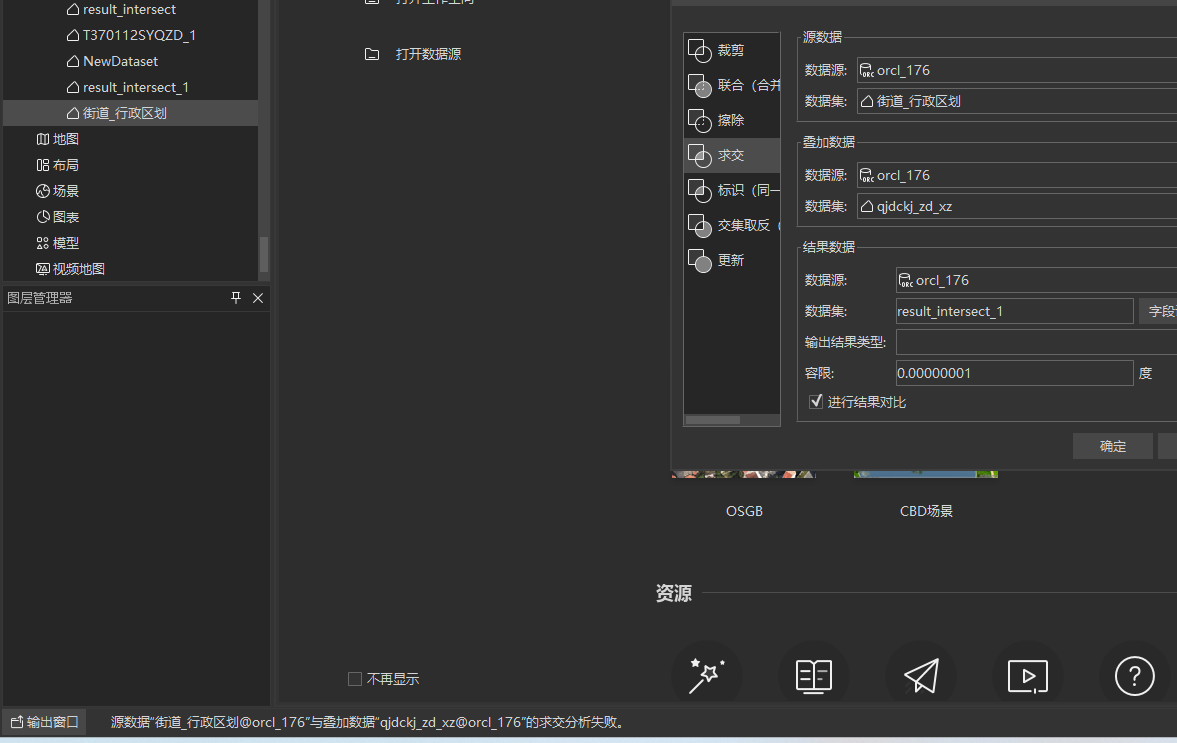1177x743 pixels.
Task: Use the operations list horizontal scrollbar
Action: [x=712, y=420]
